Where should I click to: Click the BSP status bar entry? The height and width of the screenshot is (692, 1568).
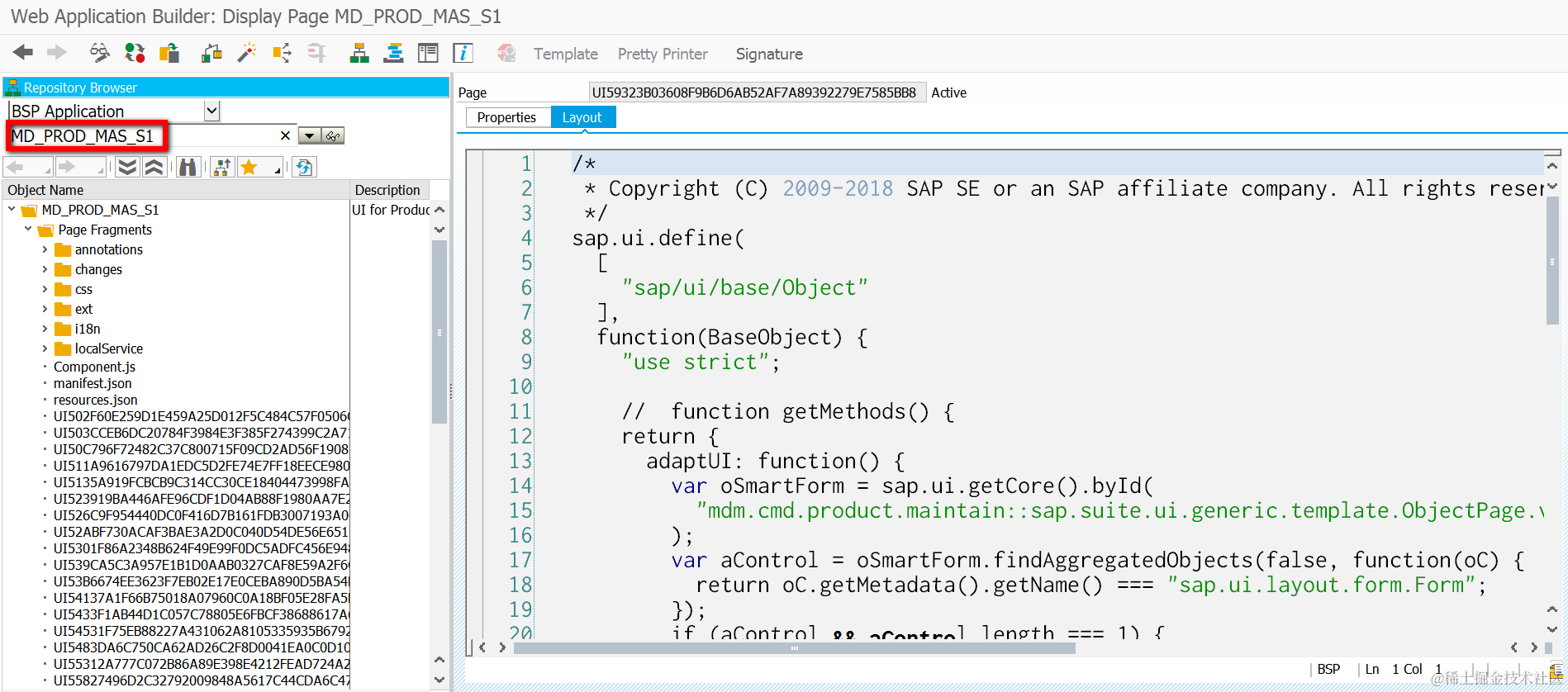[1328, 669]
